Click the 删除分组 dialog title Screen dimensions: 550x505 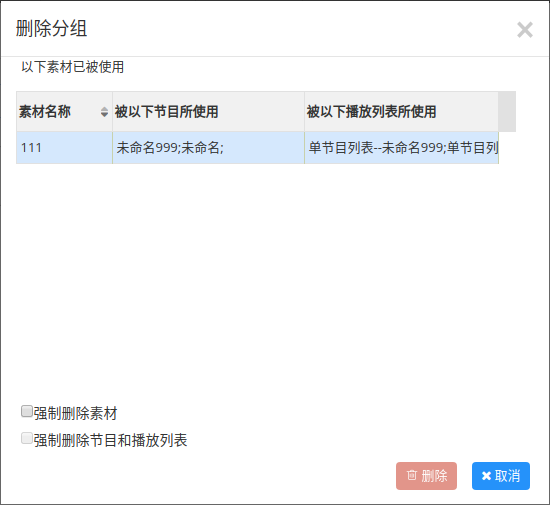[52, 29]
